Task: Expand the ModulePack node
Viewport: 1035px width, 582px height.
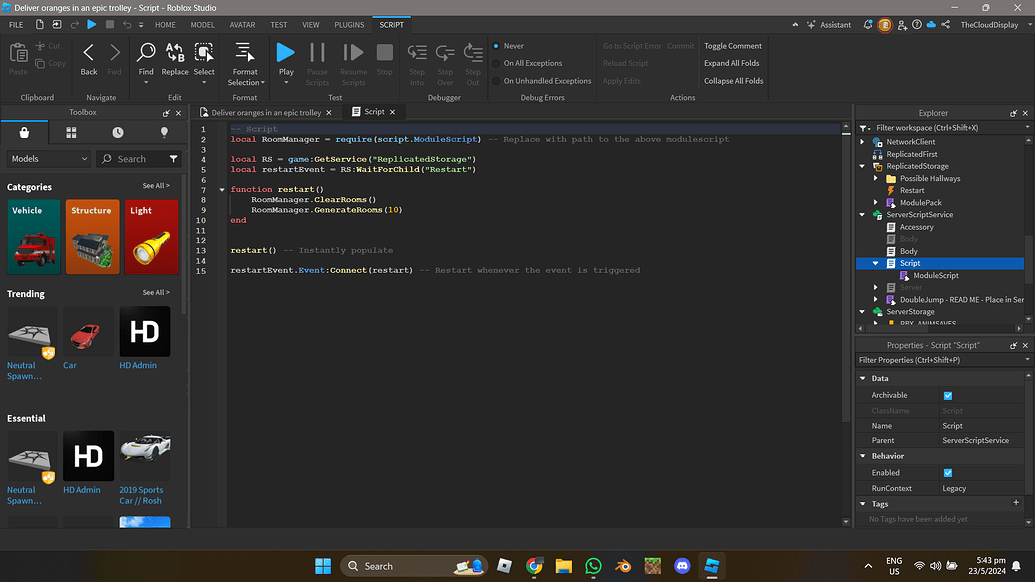Action: (x=876, y=203)
